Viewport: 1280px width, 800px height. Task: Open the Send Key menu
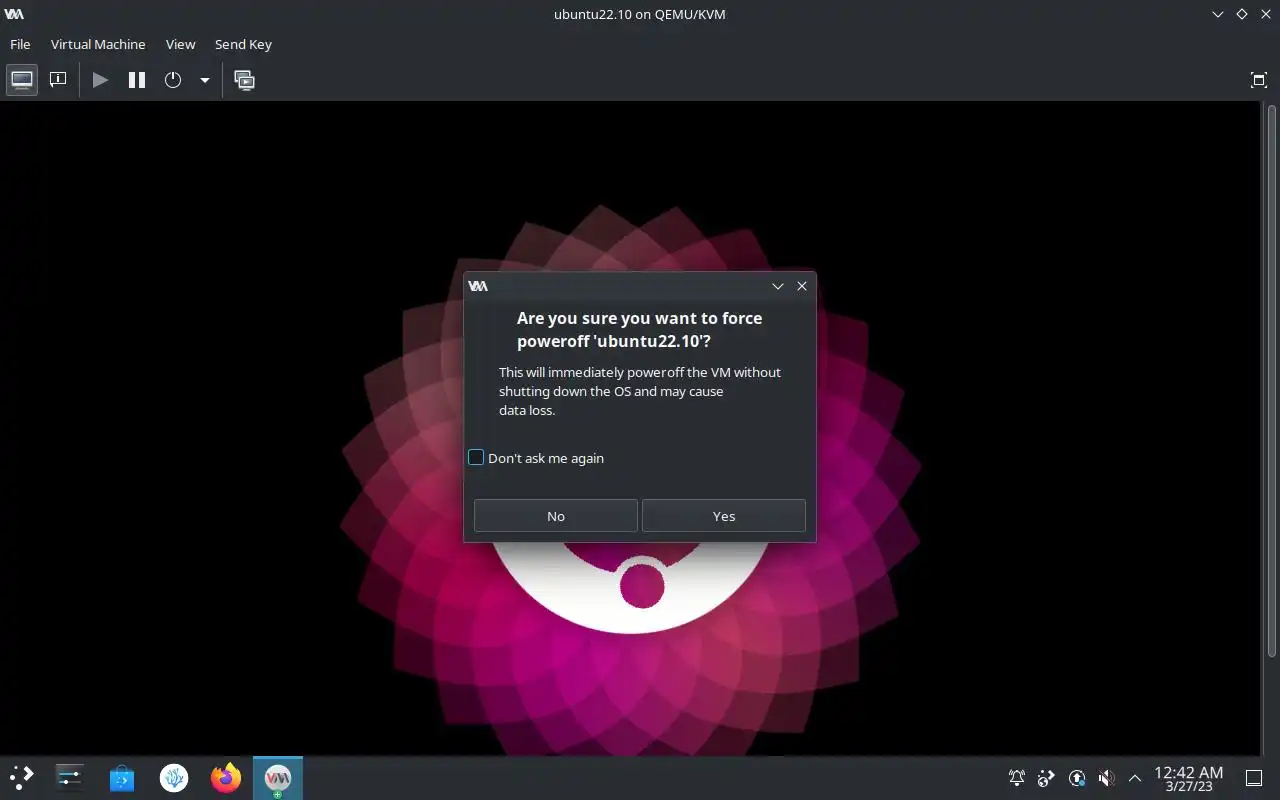coord(243,44)
